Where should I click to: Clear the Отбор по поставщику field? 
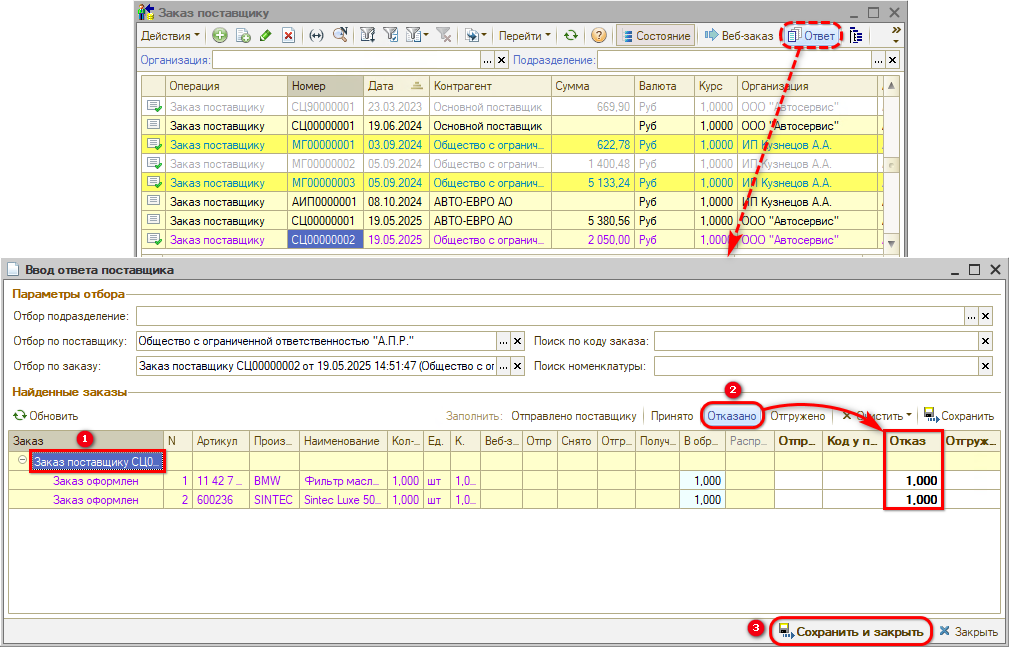517,341
